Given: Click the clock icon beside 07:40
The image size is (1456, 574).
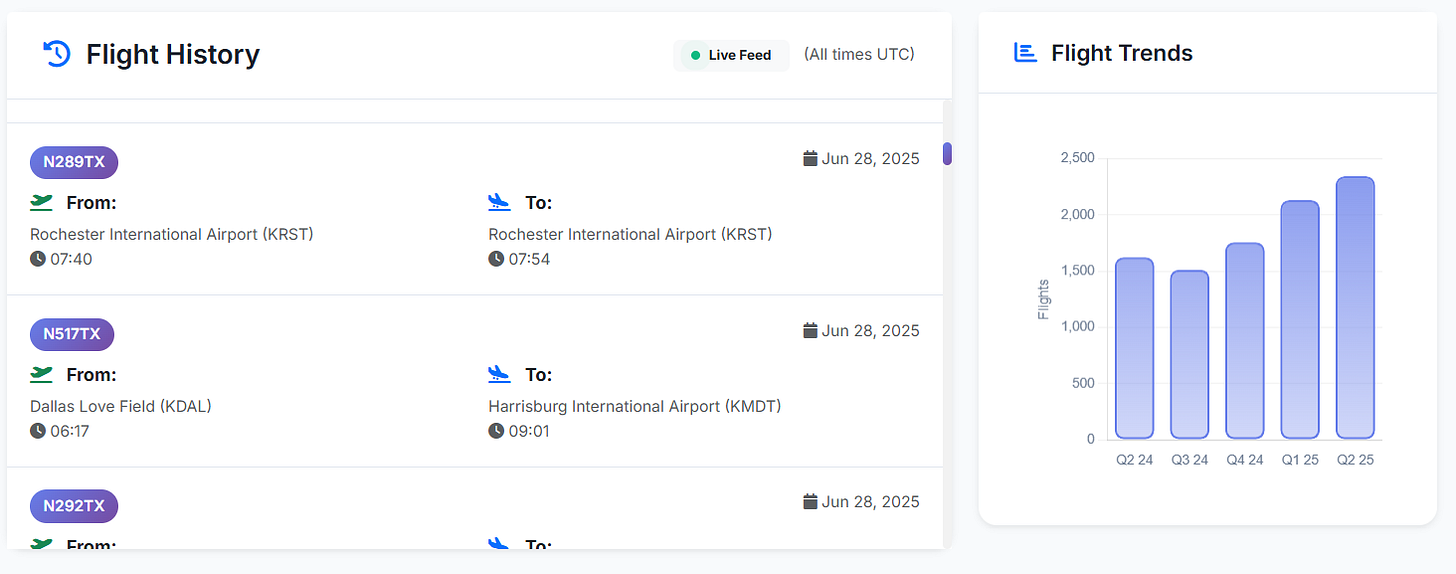Looking at the screenshot, I should click(38, 259).
